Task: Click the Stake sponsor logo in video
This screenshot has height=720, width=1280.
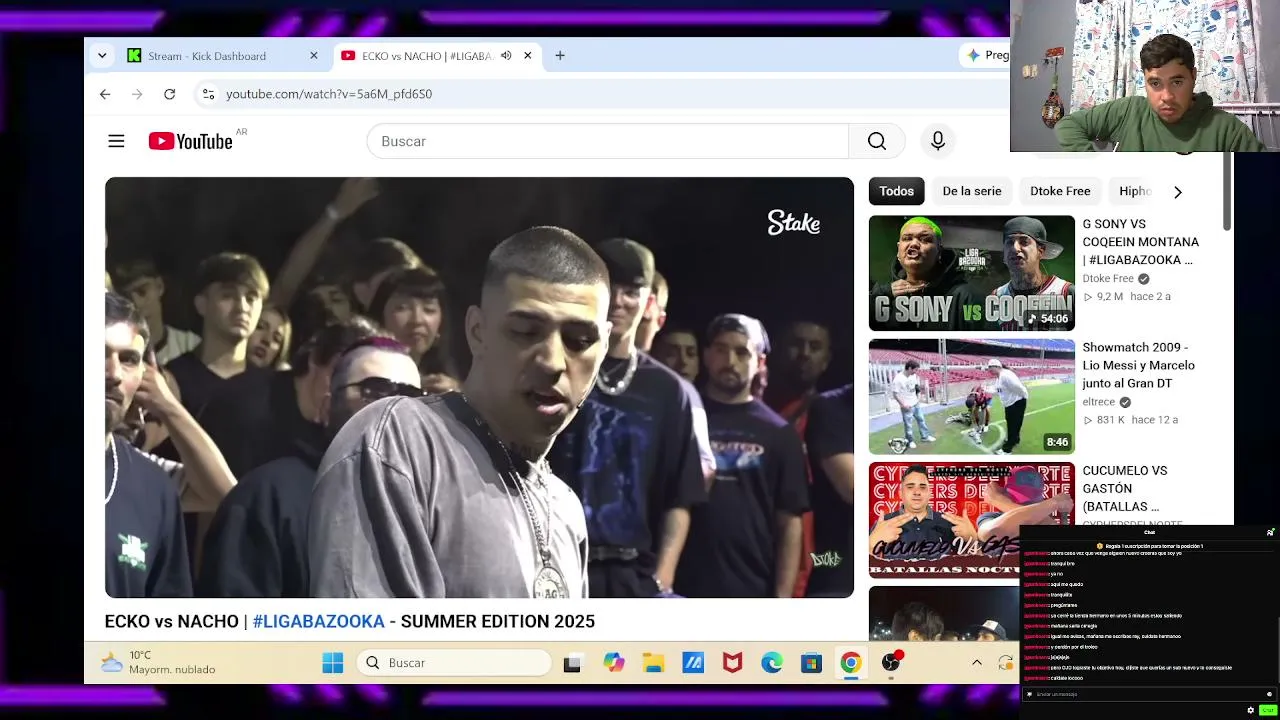Action: pos(794,222)
